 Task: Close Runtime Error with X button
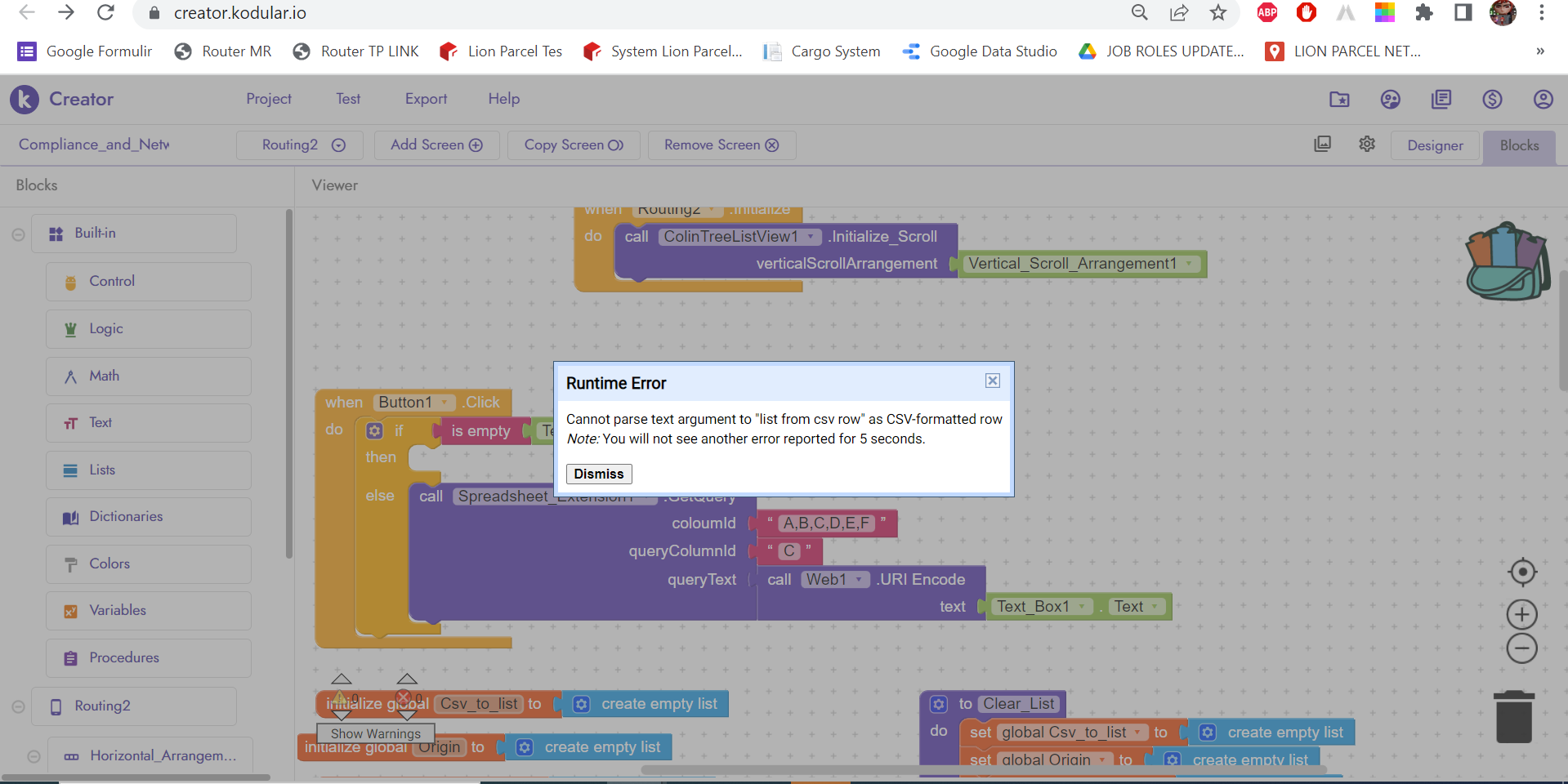pyautogui.click(x=992, y=381)
